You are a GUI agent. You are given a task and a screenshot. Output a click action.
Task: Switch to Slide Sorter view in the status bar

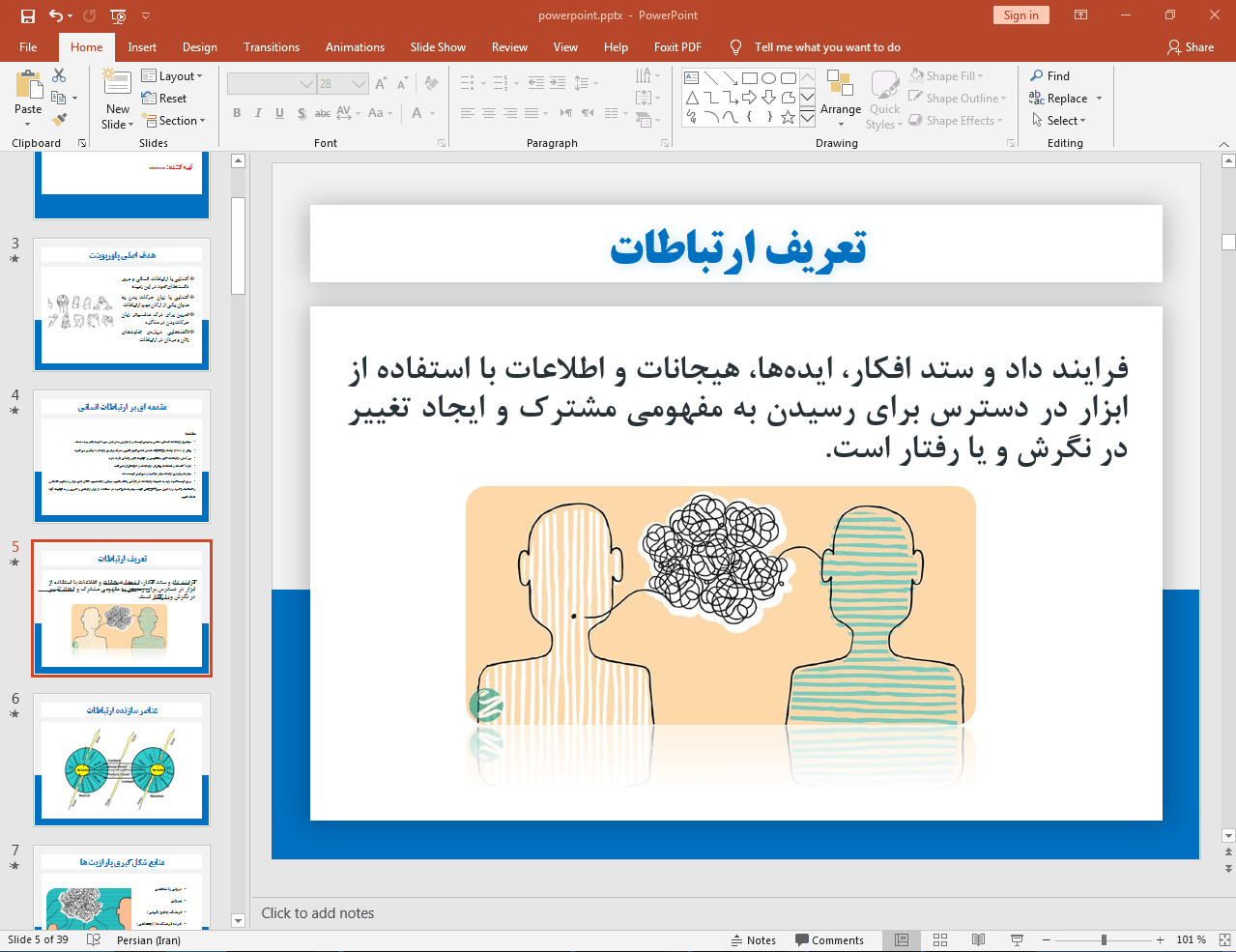pyautogui.click(x=940, y=940)
